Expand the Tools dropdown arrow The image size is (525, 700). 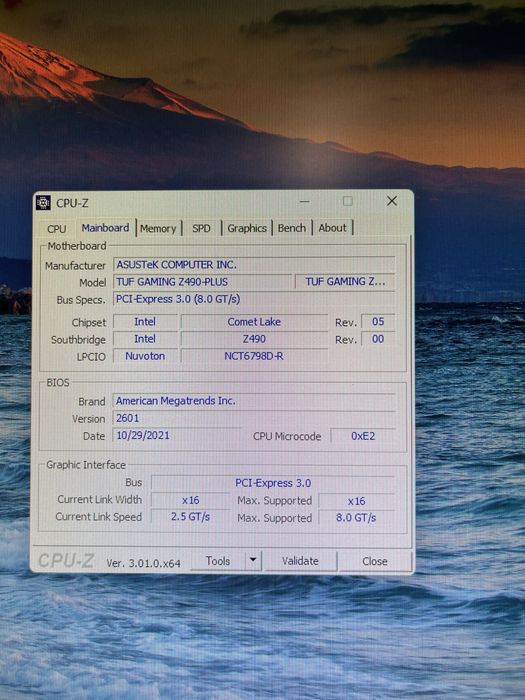click(253, 560)
